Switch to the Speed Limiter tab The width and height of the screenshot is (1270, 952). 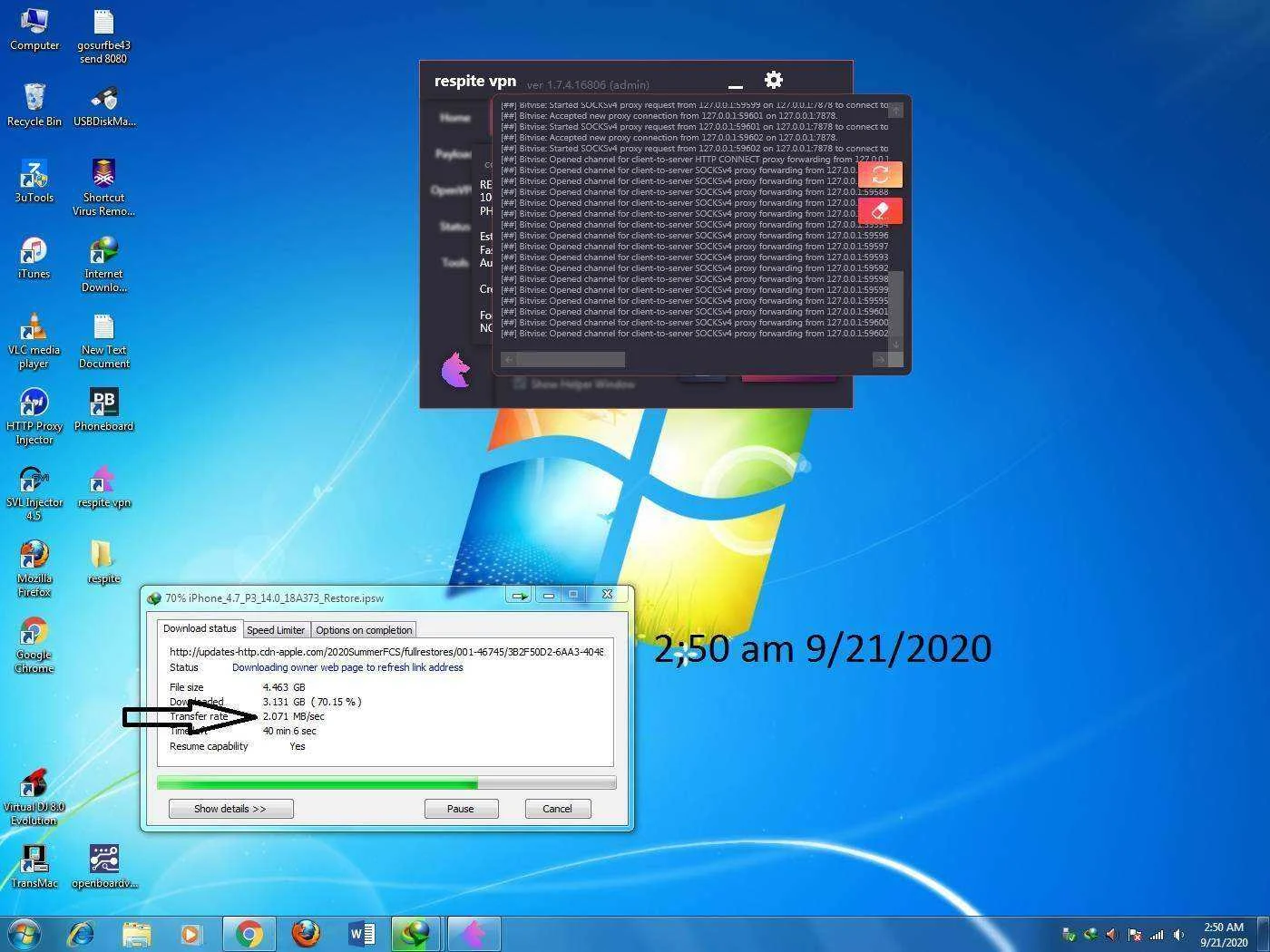(x=276, y=630)
